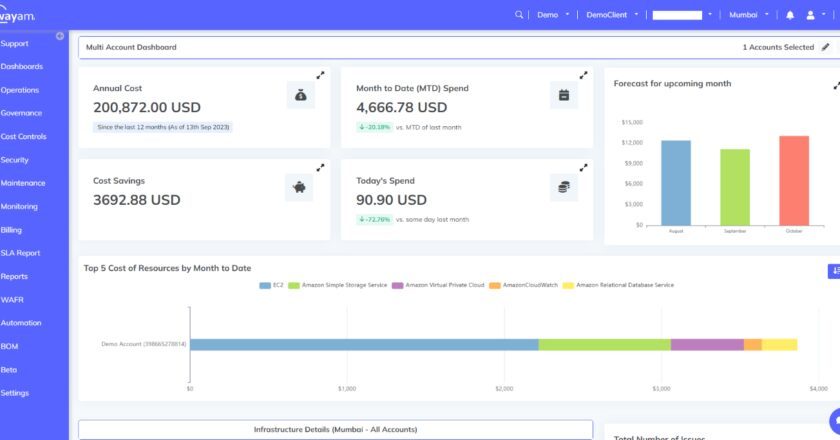Open Dashboards in the sidebar
This screenshot has width=840, height=440.
21,66
